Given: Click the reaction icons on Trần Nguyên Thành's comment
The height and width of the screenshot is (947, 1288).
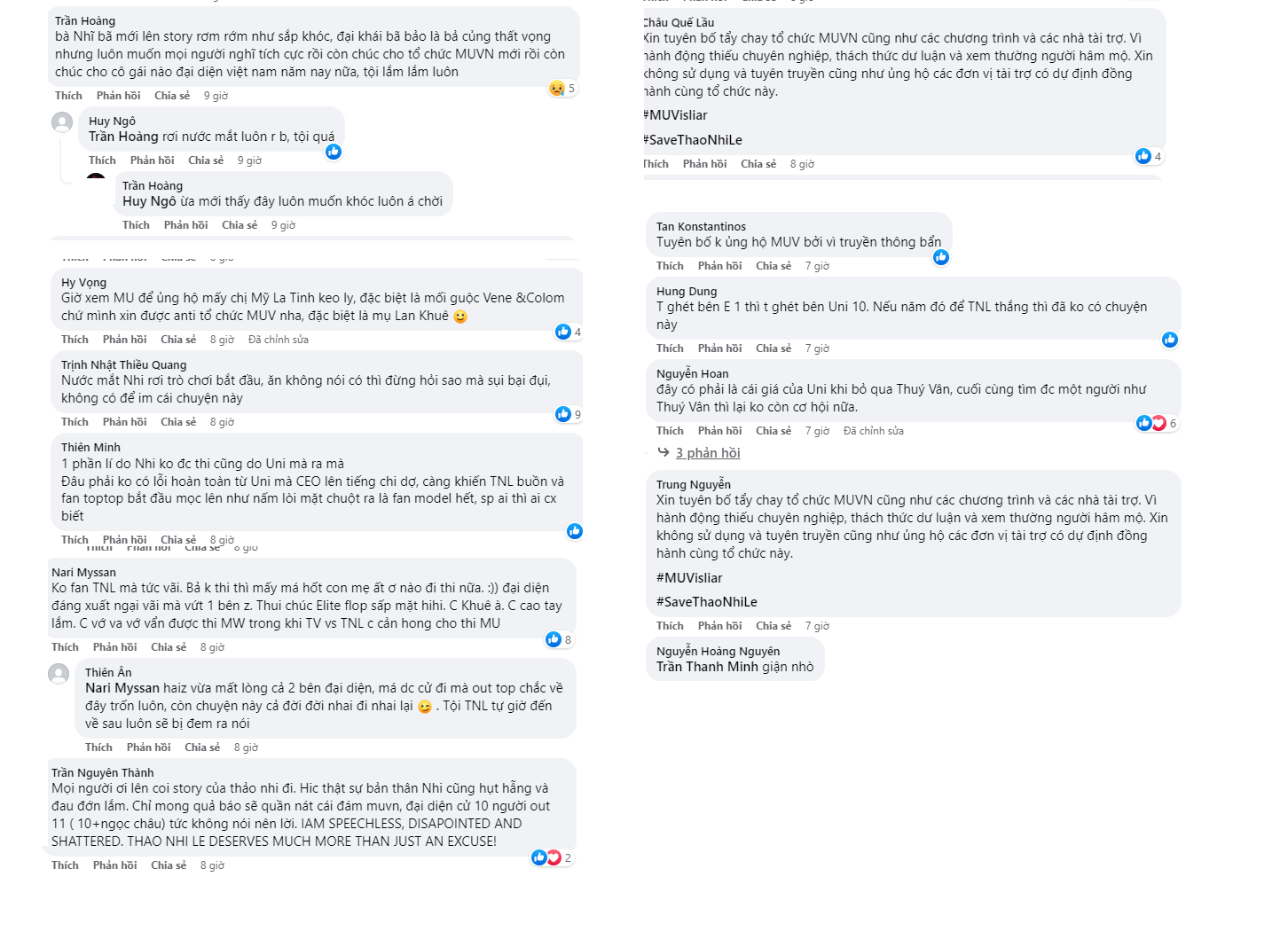Looking at the screenshot, I should [x=546, y=857].
